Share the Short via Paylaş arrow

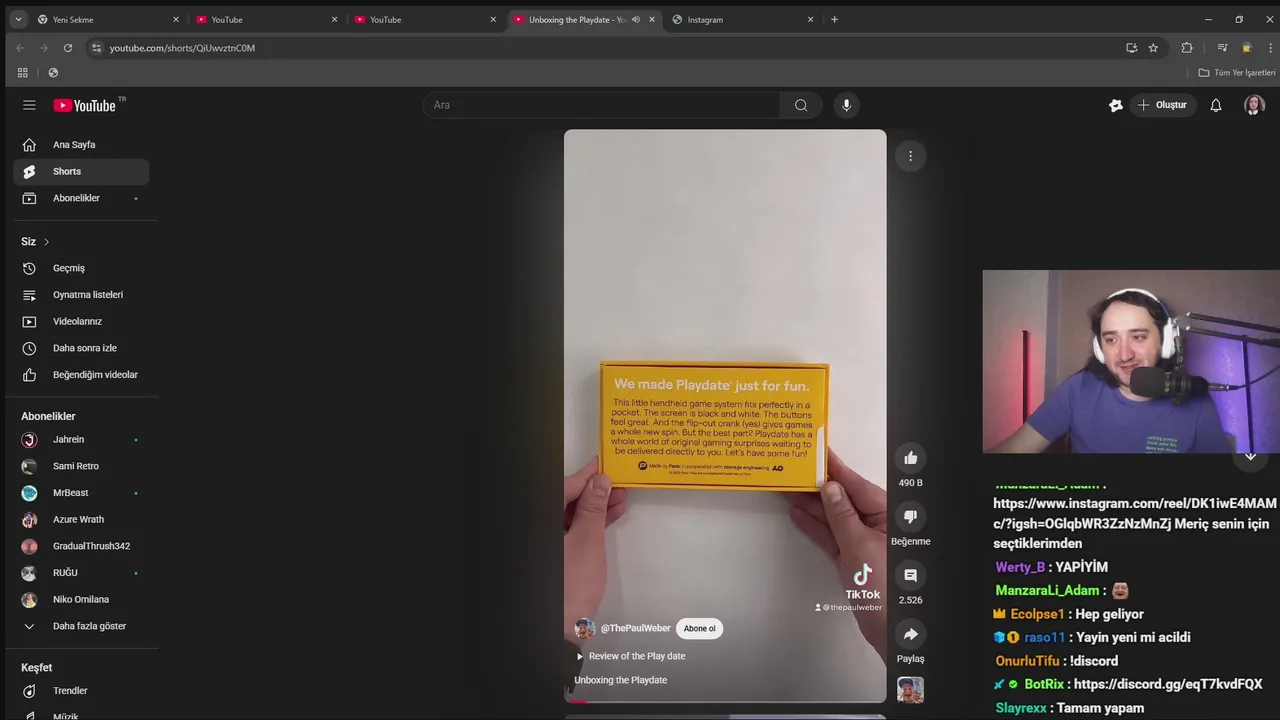(x=910, y=634)
